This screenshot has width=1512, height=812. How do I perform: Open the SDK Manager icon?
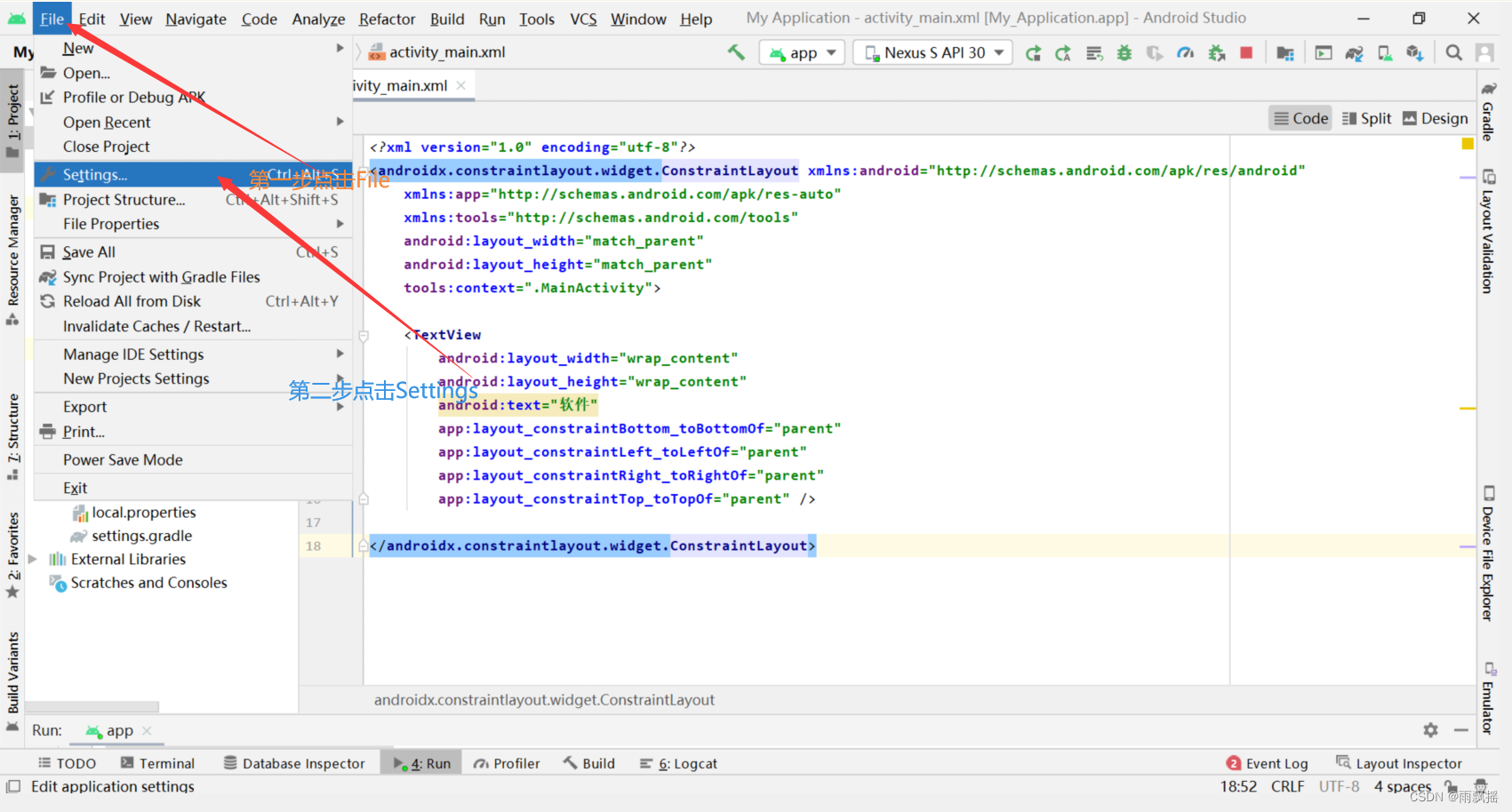(x=1415, y=53)
